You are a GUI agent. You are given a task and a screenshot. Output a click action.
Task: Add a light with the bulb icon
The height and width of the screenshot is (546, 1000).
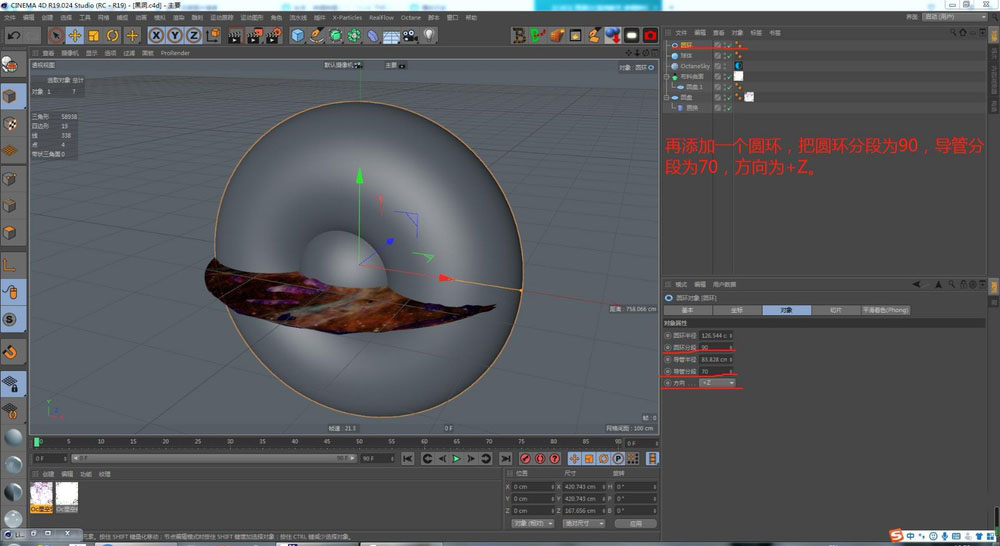click(428, 36)
